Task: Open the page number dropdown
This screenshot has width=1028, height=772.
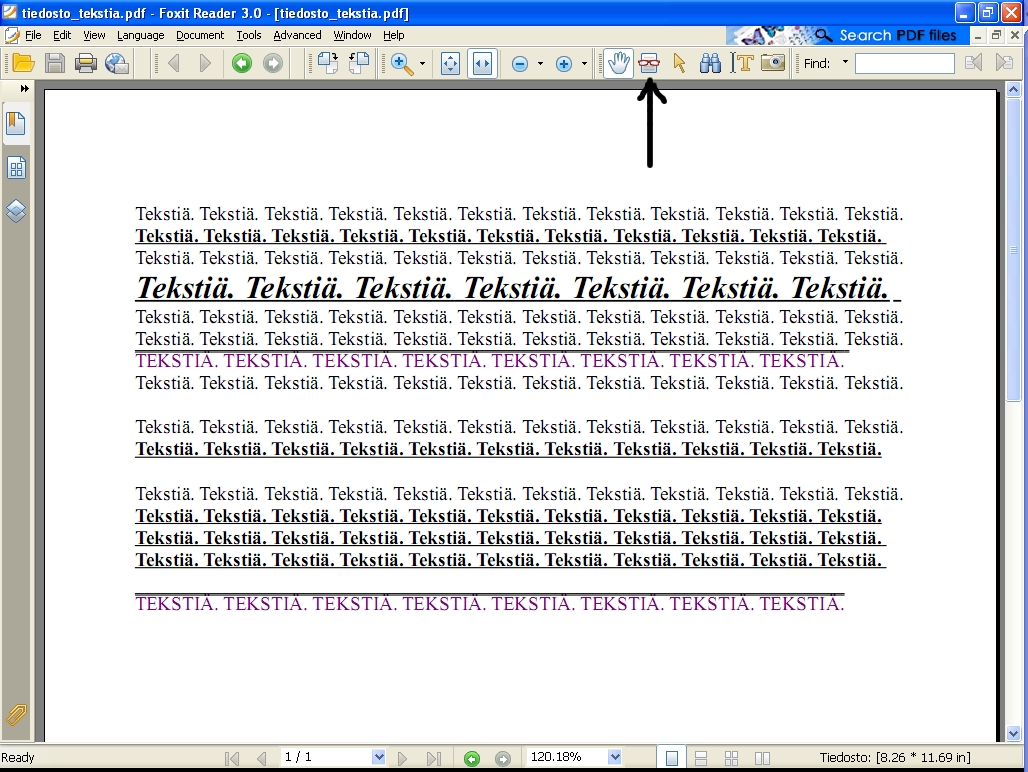Action: (378, 758)
